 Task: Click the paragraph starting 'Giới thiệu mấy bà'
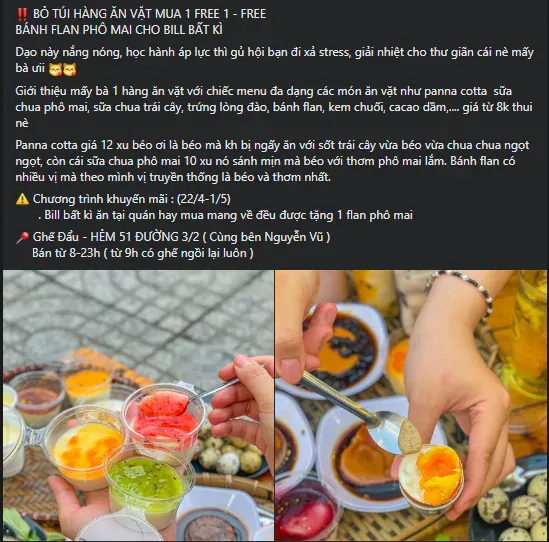pyautogui.click(x=274, y=107)
